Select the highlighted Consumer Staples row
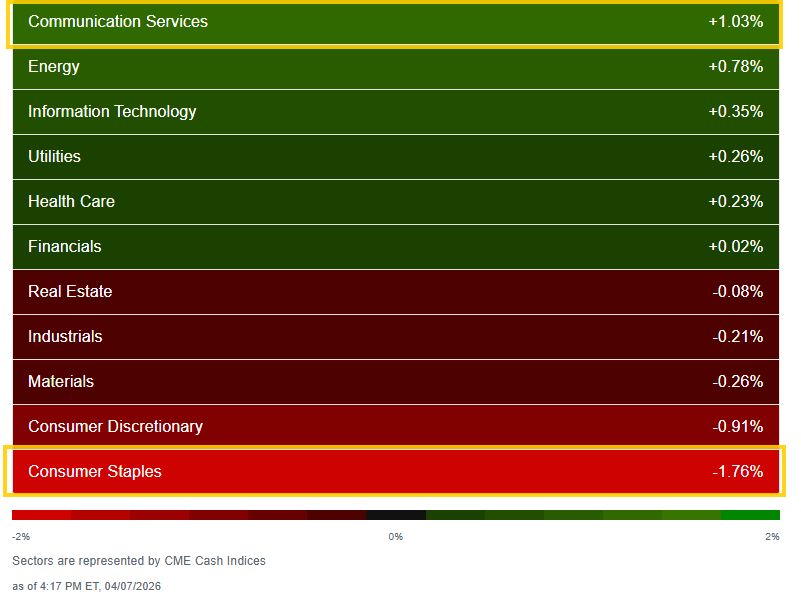The width and height of the screenshot is (801, 603). tap(395, 471)
